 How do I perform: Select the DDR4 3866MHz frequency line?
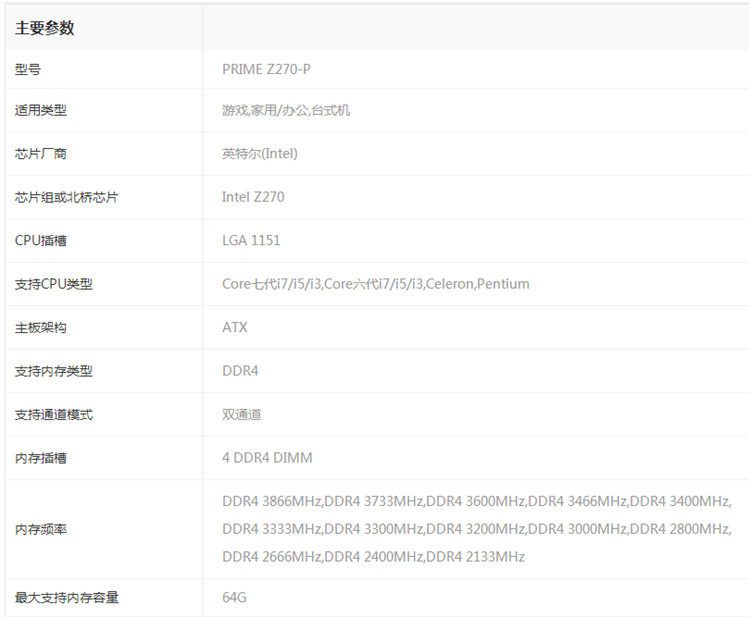pos(477,501)
